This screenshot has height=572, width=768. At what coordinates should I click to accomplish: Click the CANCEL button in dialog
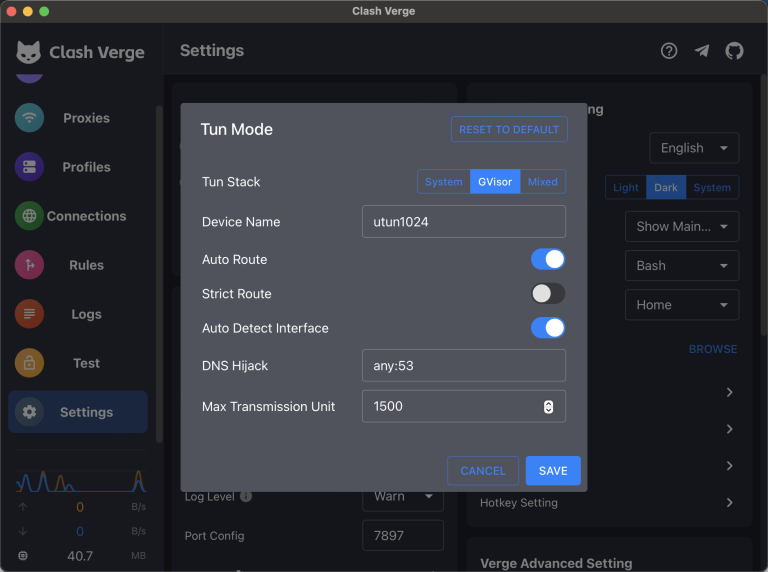coord(483,471)
